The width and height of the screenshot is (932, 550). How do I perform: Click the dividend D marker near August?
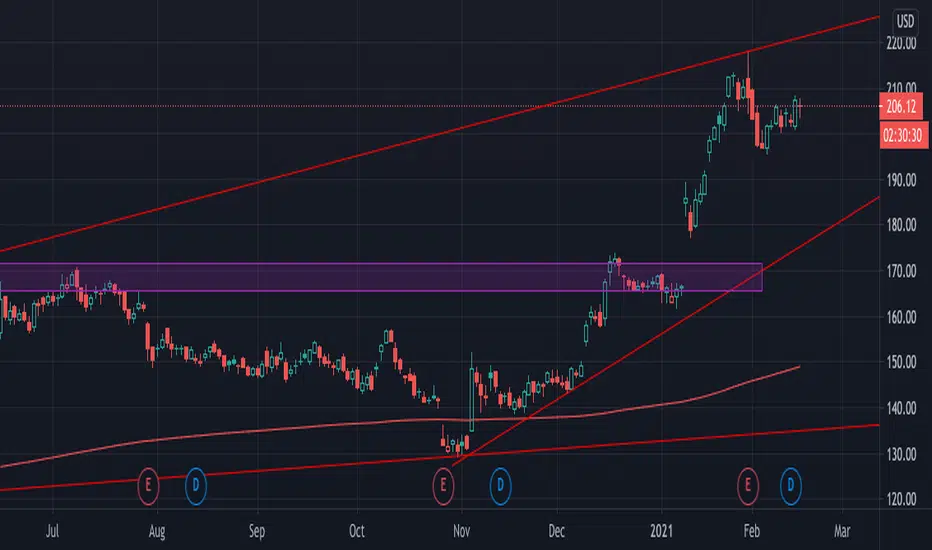pos(196,486)
